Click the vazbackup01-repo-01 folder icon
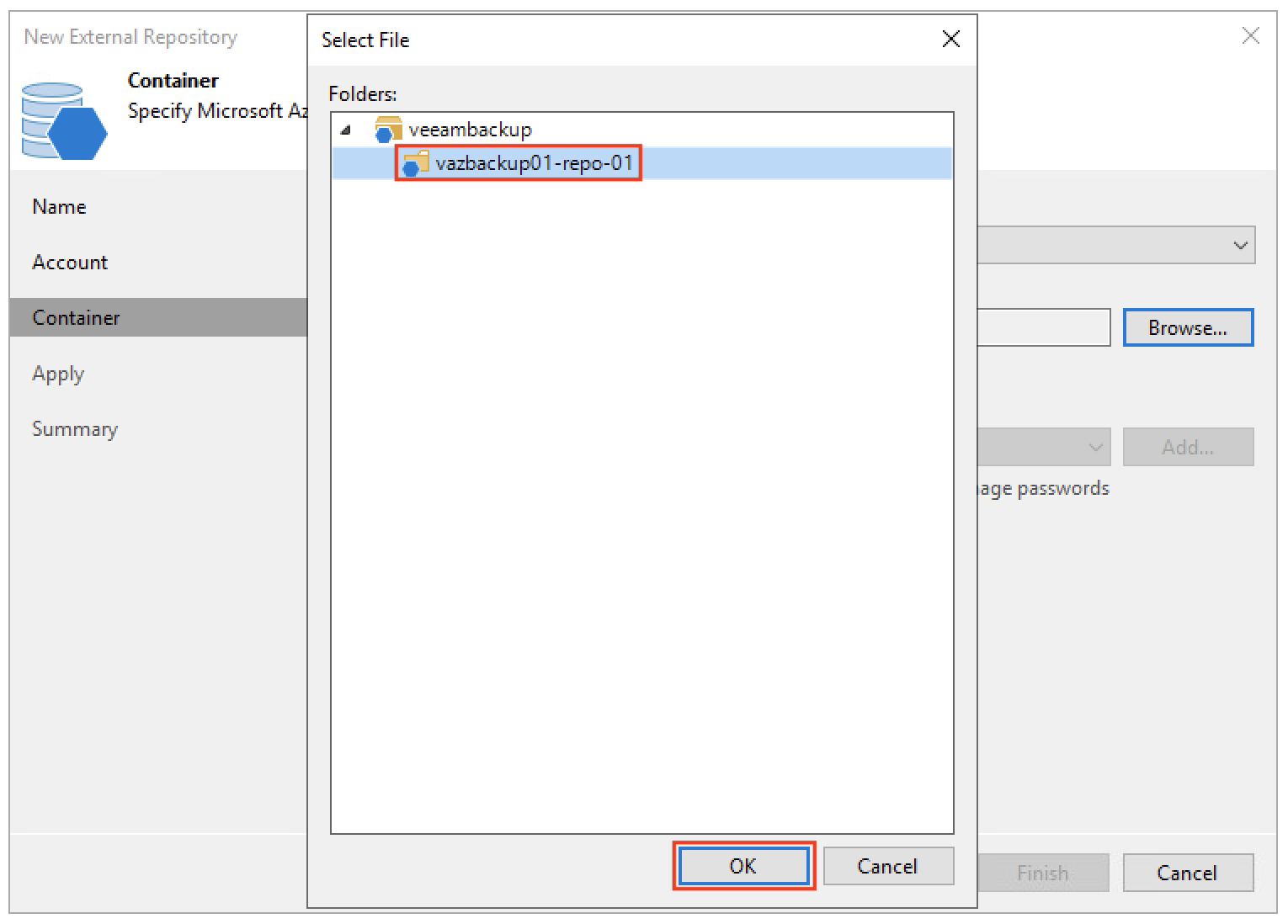This screenshot has height=924, width=1288. pos(415,162)
